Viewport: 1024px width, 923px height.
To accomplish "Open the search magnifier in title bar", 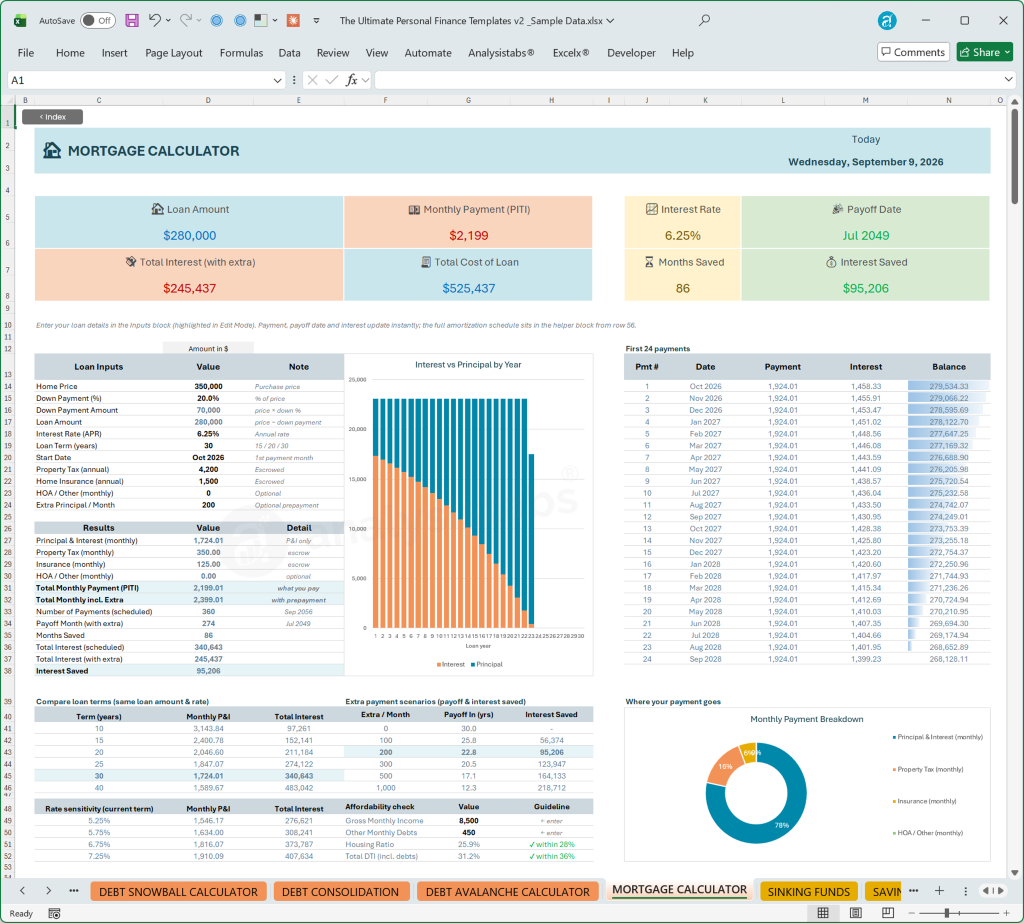I will click(x=704, y=20).
